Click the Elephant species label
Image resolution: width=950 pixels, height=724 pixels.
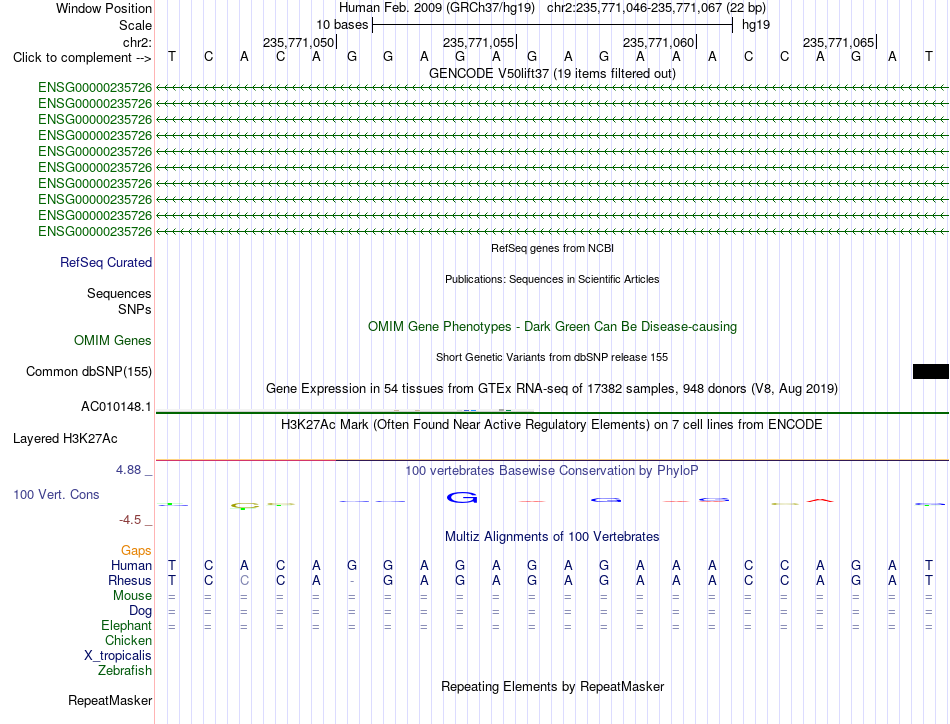127,625
